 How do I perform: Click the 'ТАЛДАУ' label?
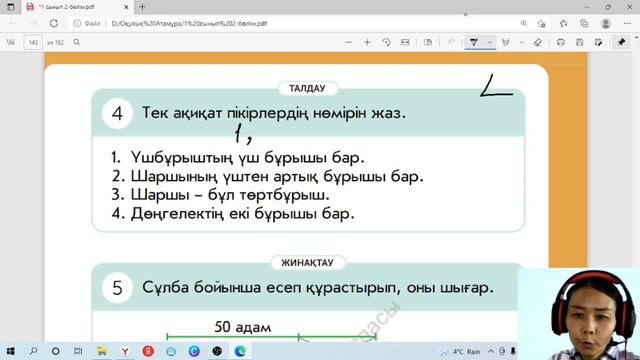click(307, 89)
